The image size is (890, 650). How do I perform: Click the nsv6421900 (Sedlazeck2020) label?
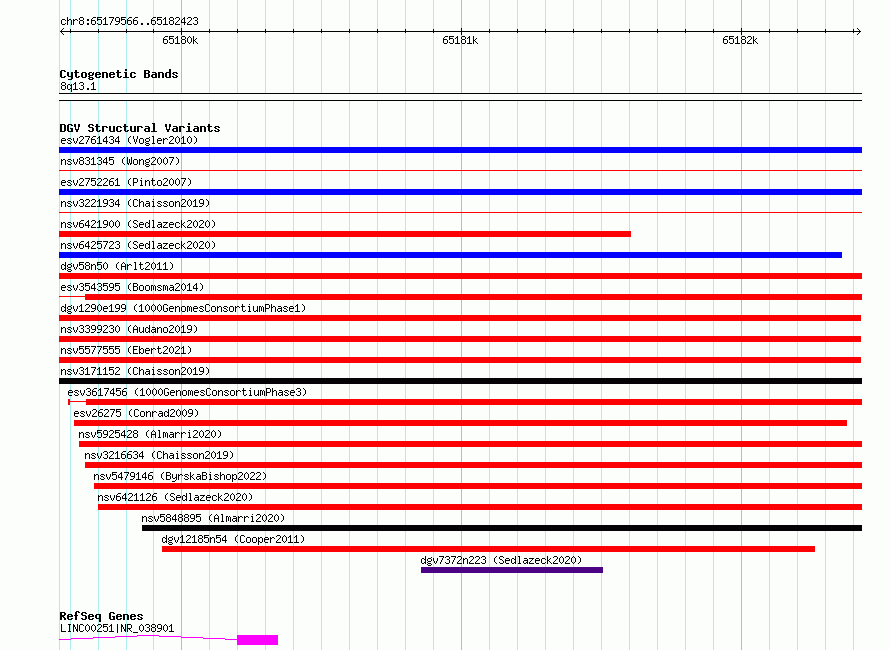[138, 224]
